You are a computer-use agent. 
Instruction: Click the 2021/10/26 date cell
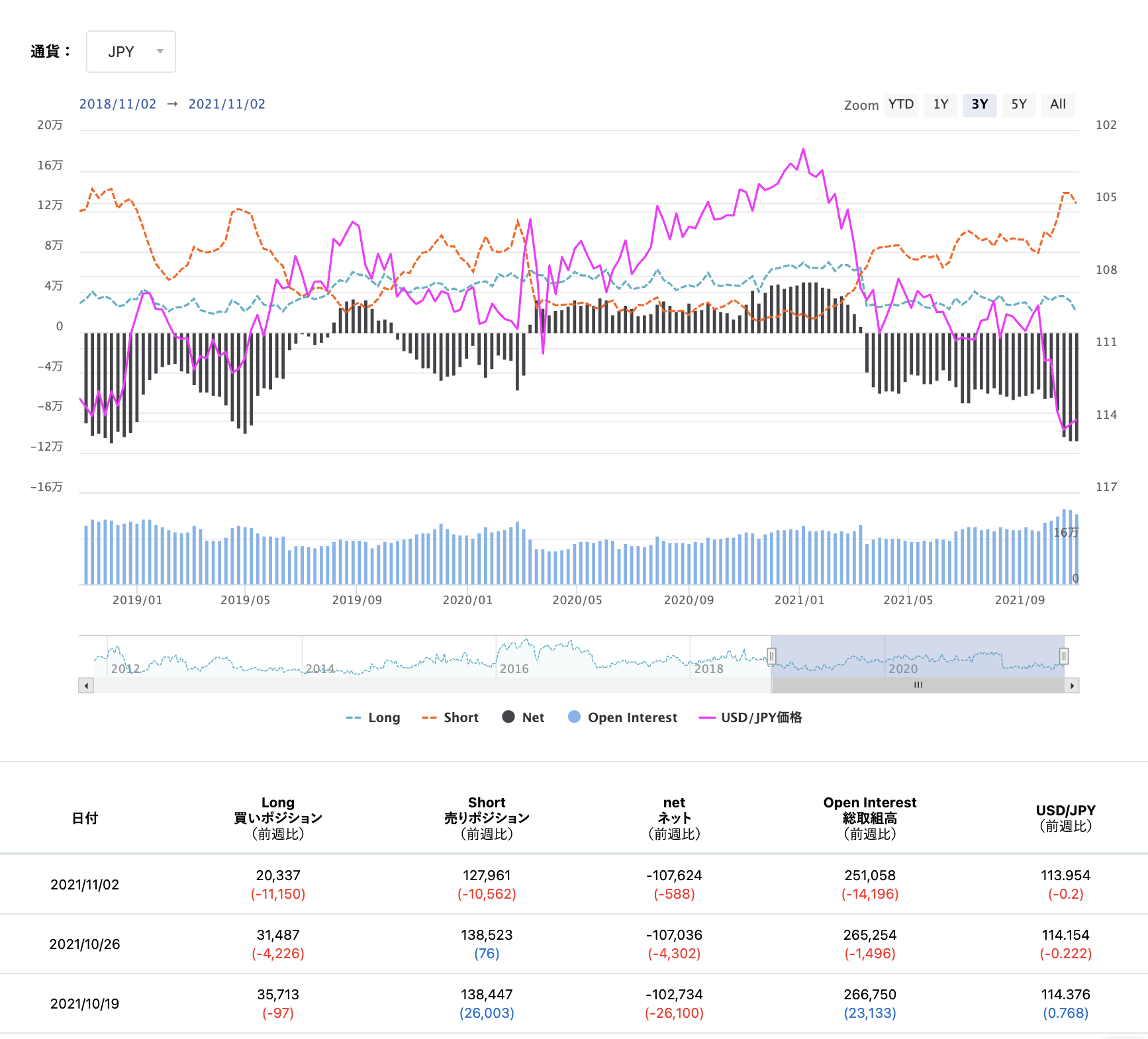tap(85, 944)
